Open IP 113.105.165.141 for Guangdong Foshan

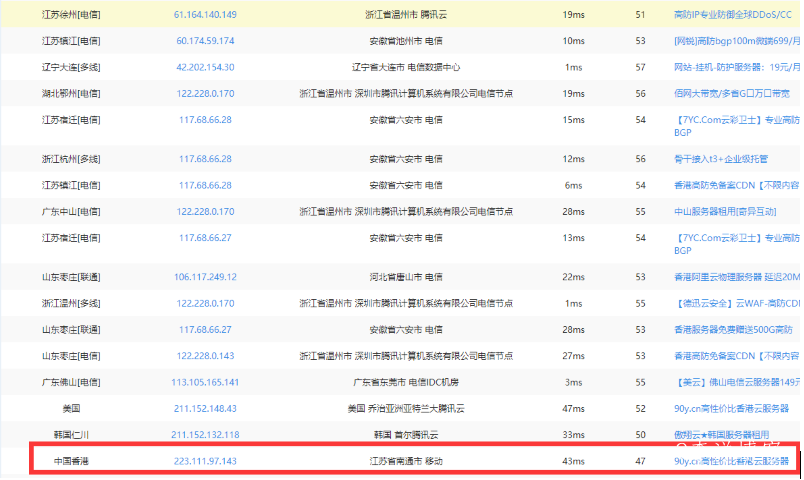point(205,382)
